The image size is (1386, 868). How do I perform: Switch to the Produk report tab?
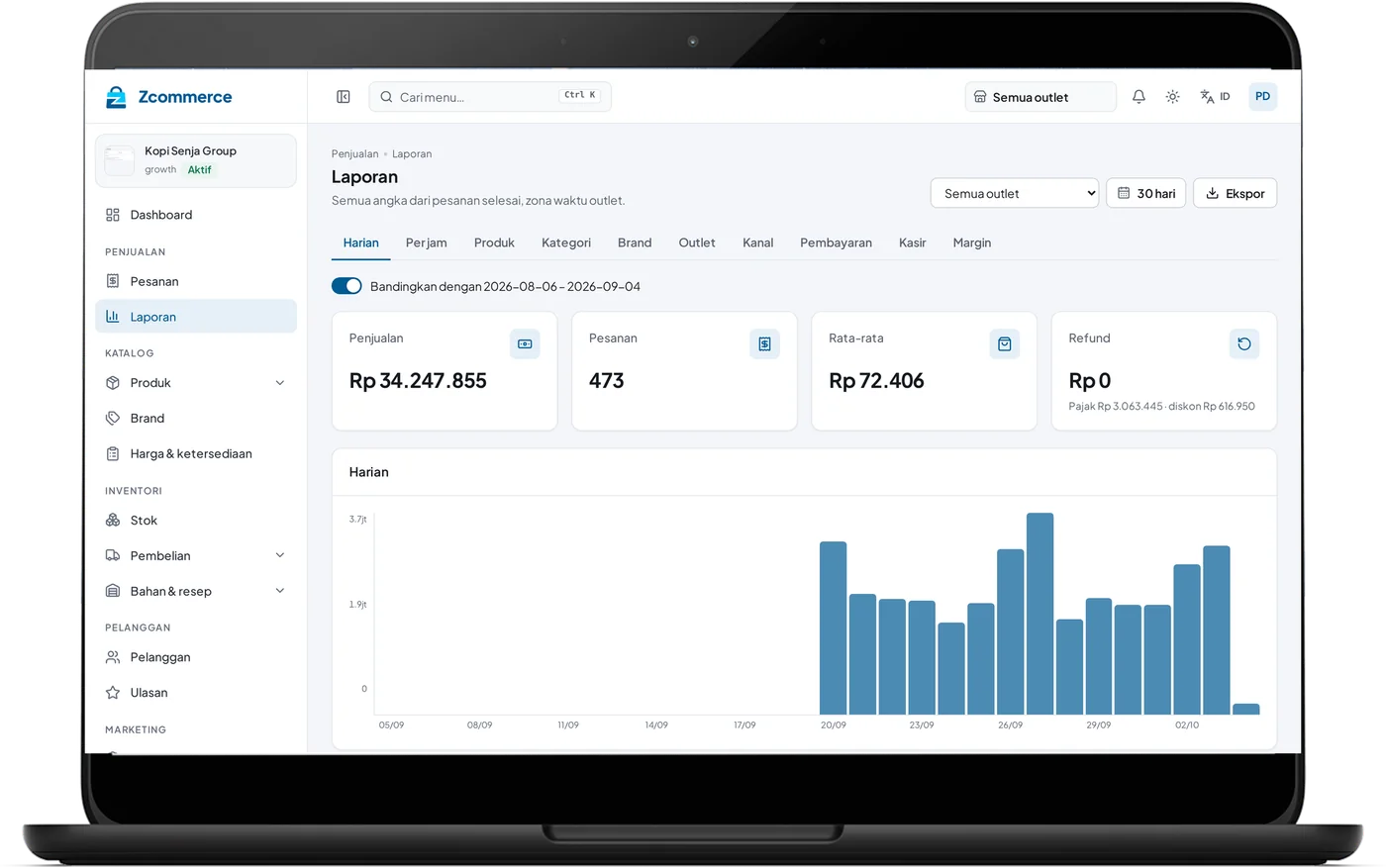[x=494, y=242]
